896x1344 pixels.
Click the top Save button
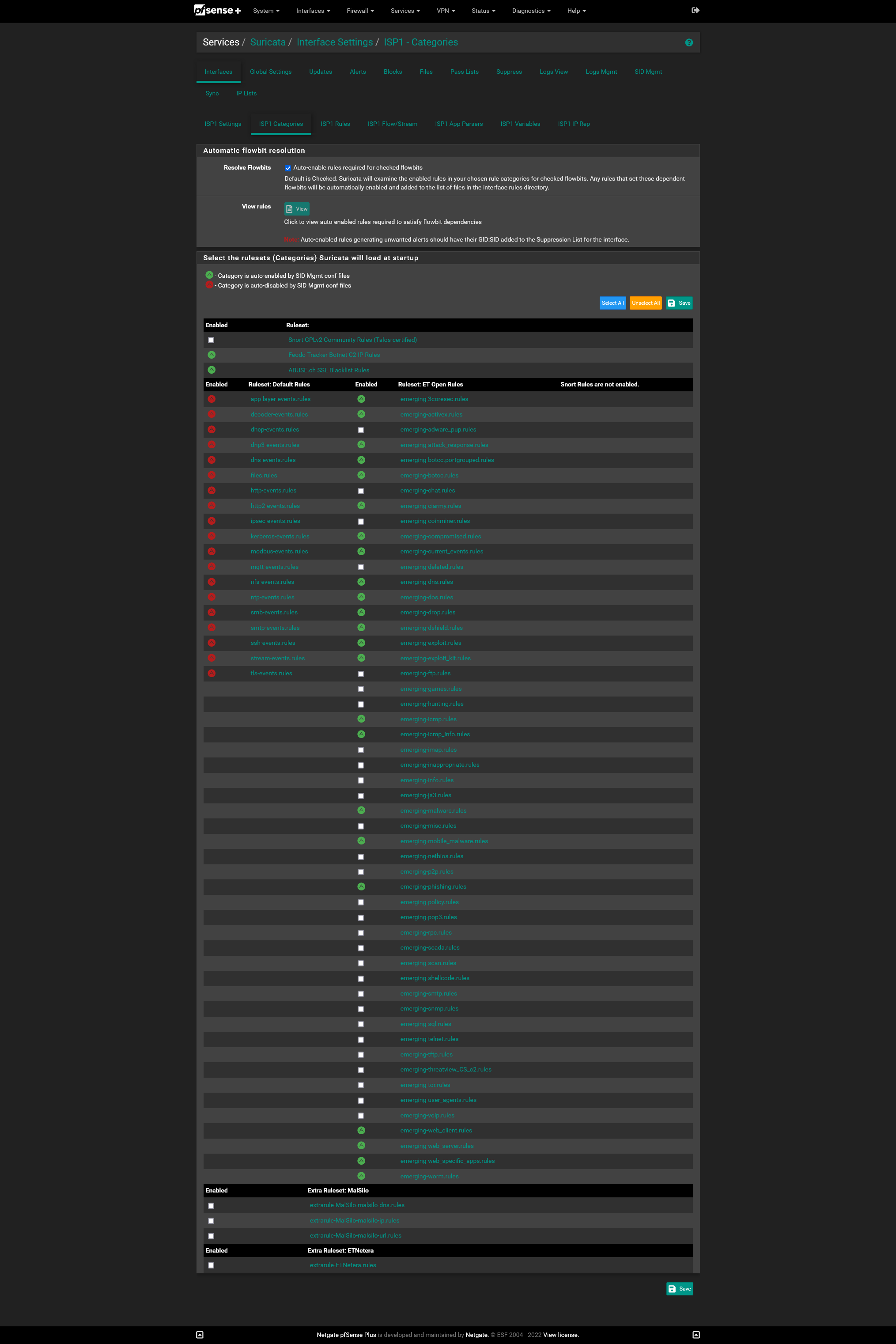[x=680, y=303]
